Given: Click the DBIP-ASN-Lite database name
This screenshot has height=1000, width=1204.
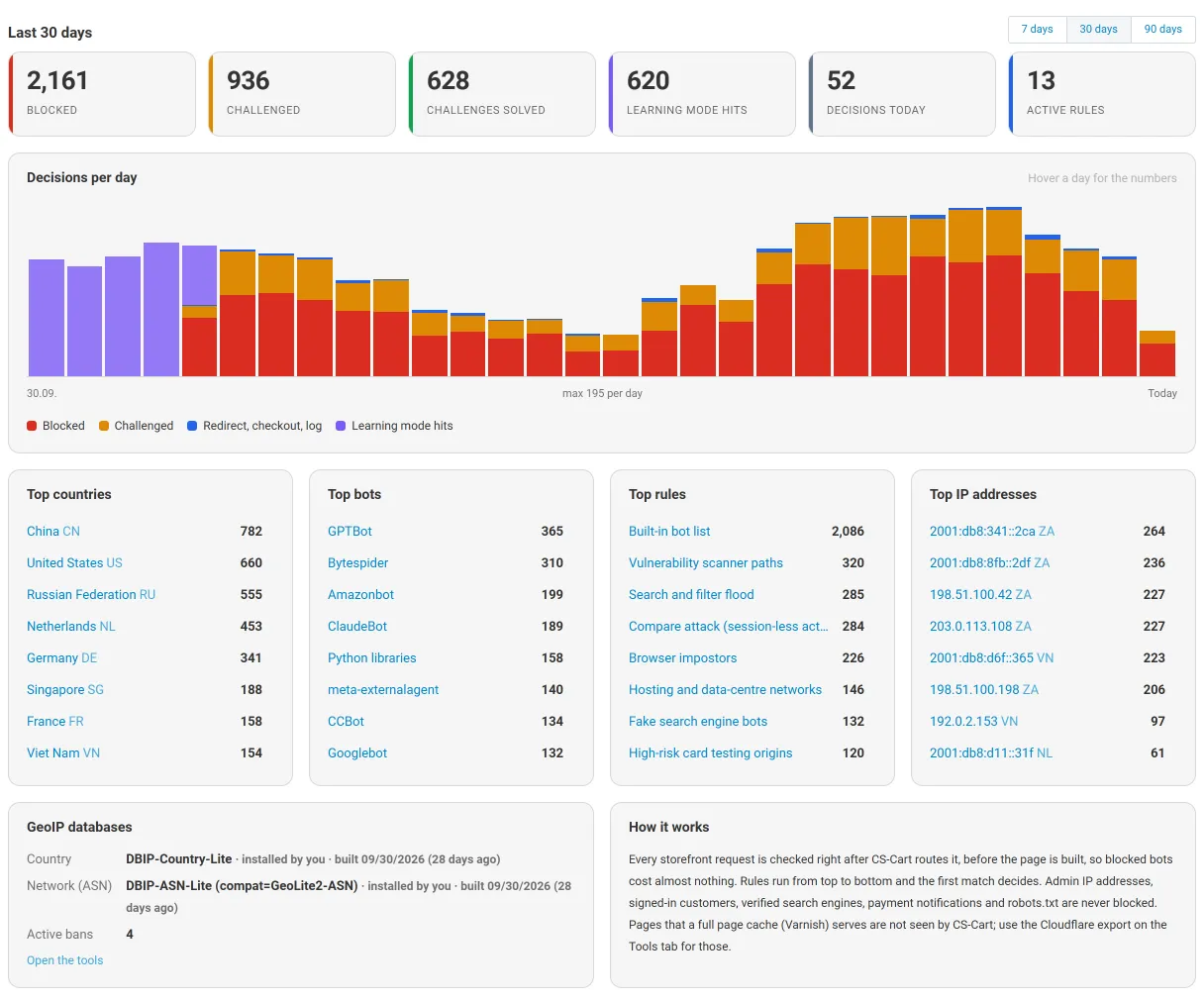Looking at the screenshot, I should pos(242,886).
